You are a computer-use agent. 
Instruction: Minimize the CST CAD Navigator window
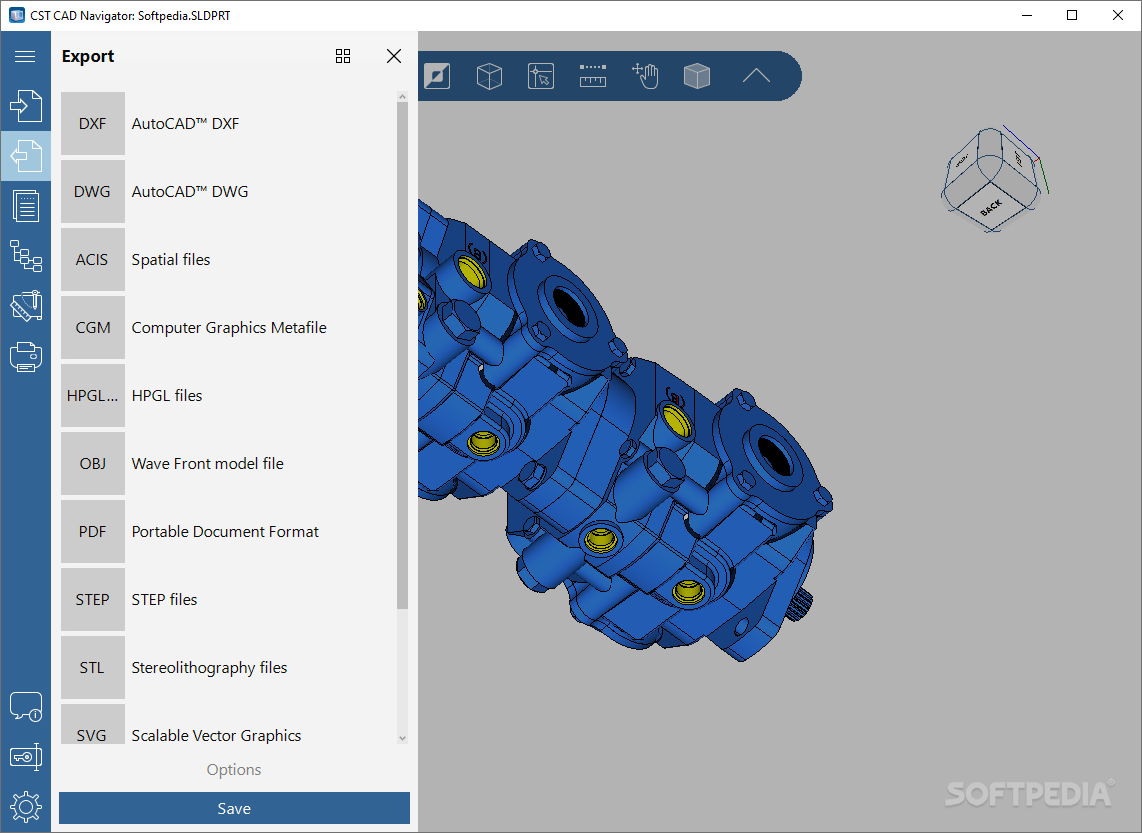(x=1027, y=15)
